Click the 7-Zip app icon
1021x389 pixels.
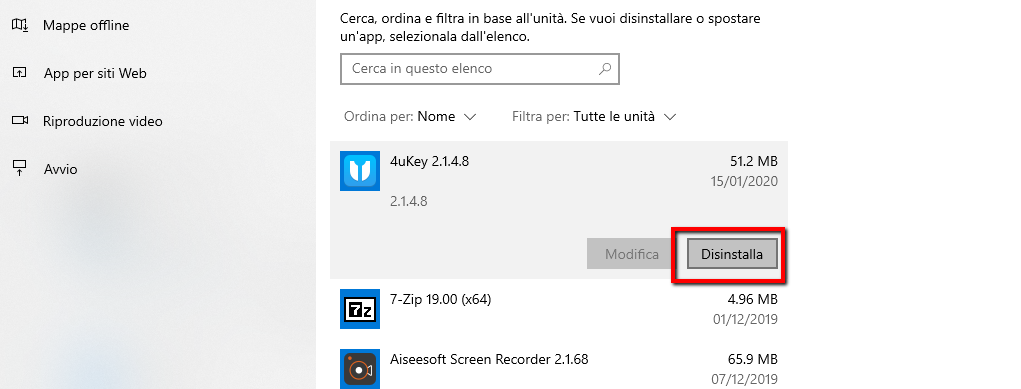360,310
